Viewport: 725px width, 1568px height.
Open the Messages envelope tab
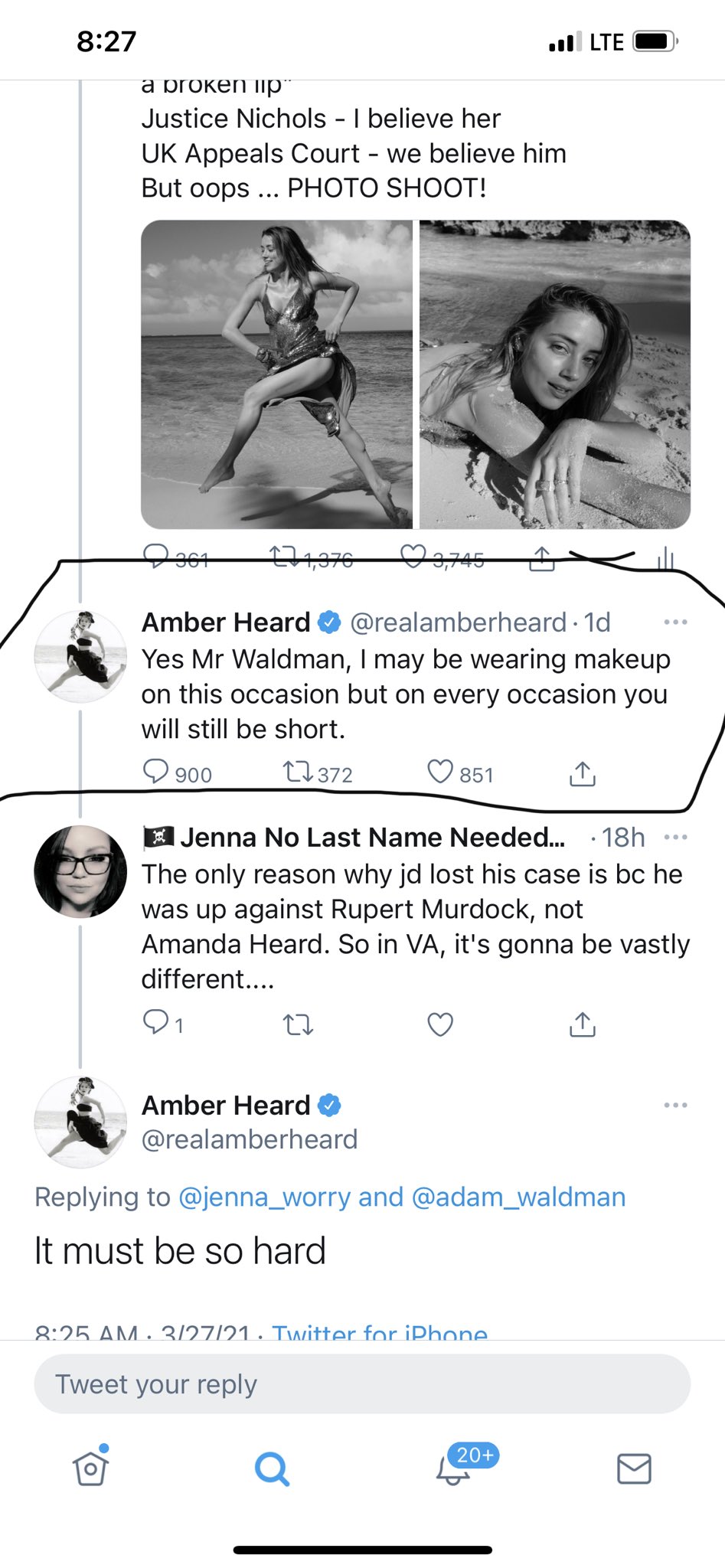(x=634, y=1468)
